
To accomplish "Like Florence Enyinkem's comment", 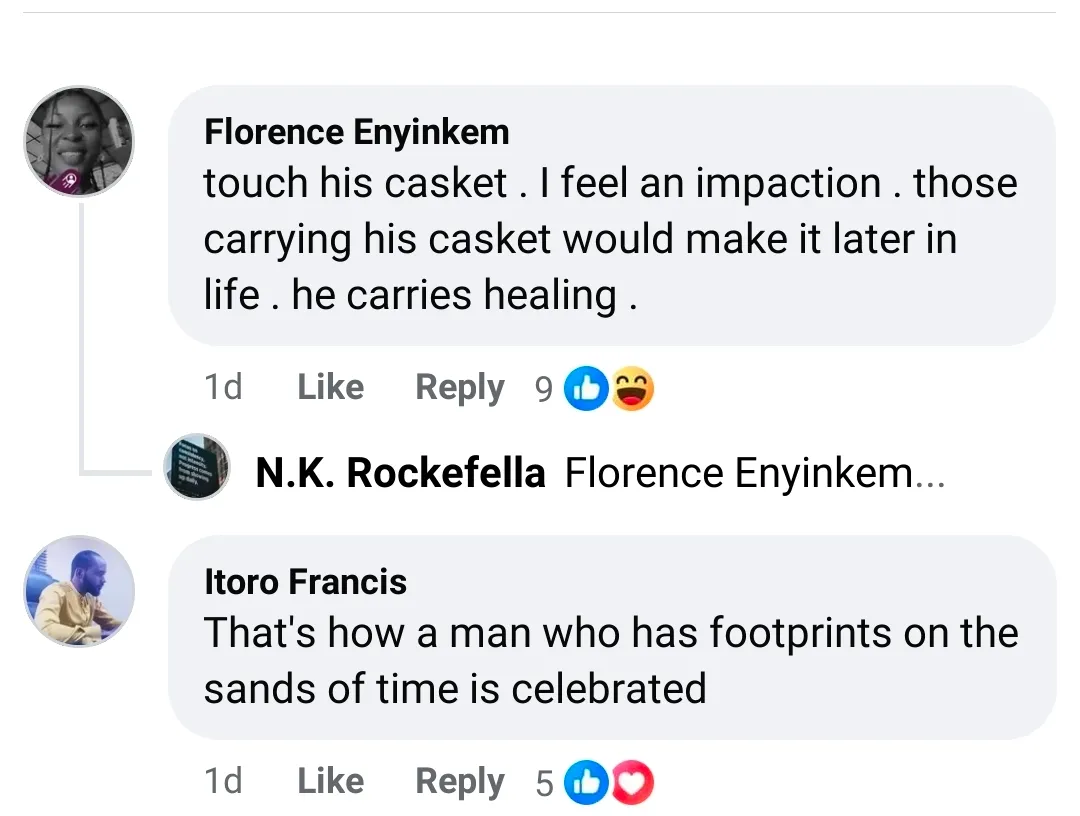I will (330, 387).
